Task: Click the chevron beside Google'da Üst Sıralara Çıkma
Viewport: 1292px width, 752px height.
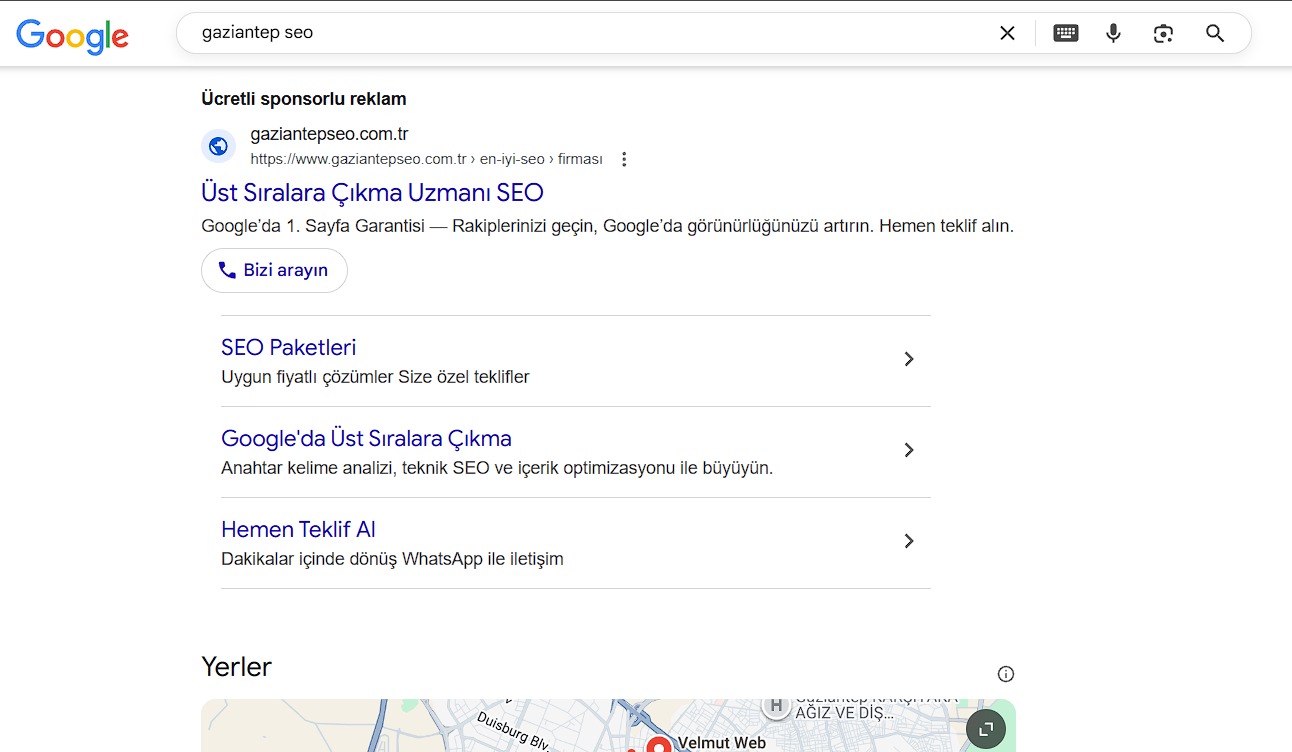Action: (908, 450)
